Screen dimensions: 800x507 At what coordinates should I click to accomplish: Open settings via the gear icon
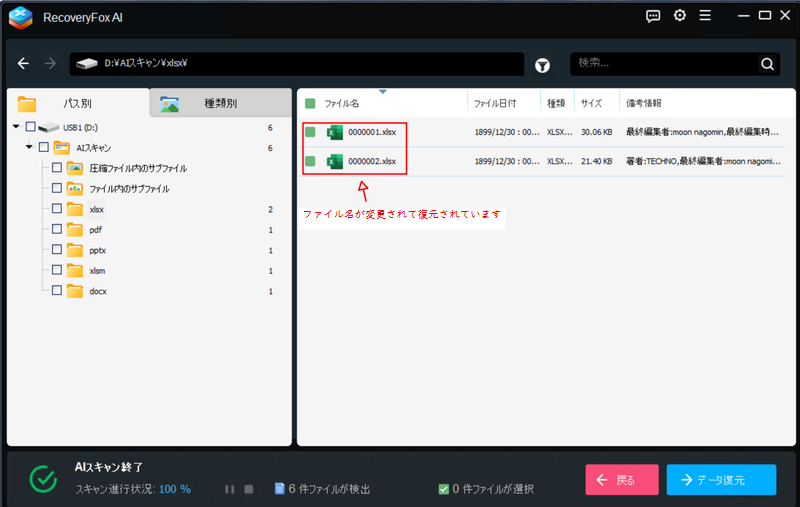click(x=680, y=16)
